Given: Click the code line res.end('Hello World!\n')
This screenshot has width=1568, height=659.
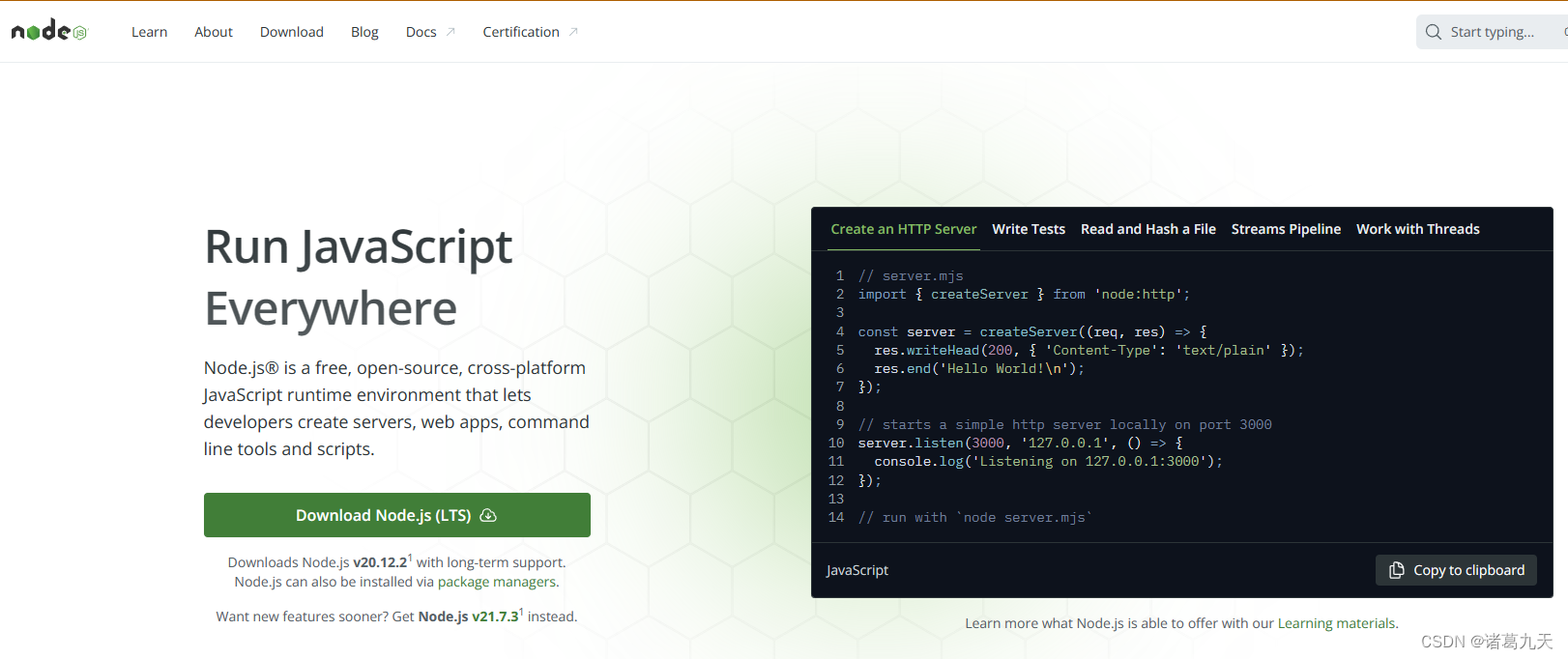Looking at the screenshot, I should (x=979, y=368).
